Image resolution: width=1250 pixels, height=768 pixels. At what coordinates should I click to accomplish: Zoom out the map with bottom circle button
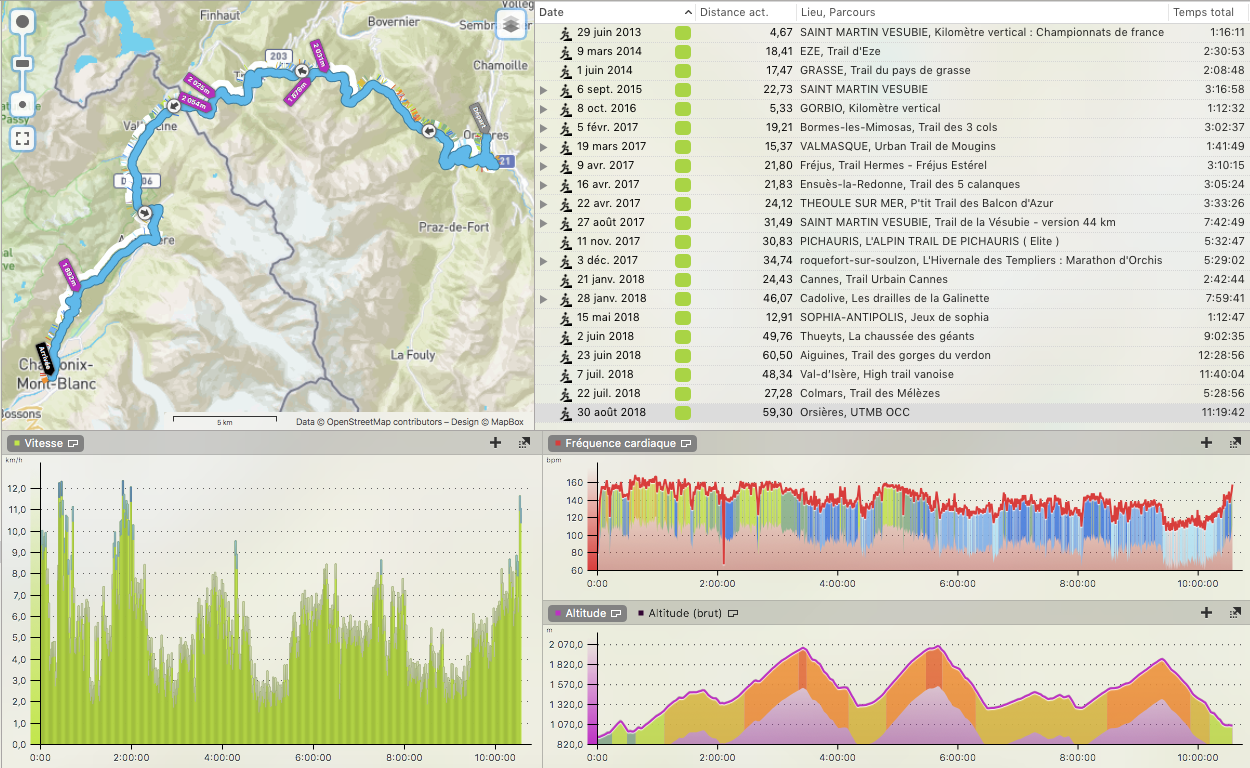(23, 103)
